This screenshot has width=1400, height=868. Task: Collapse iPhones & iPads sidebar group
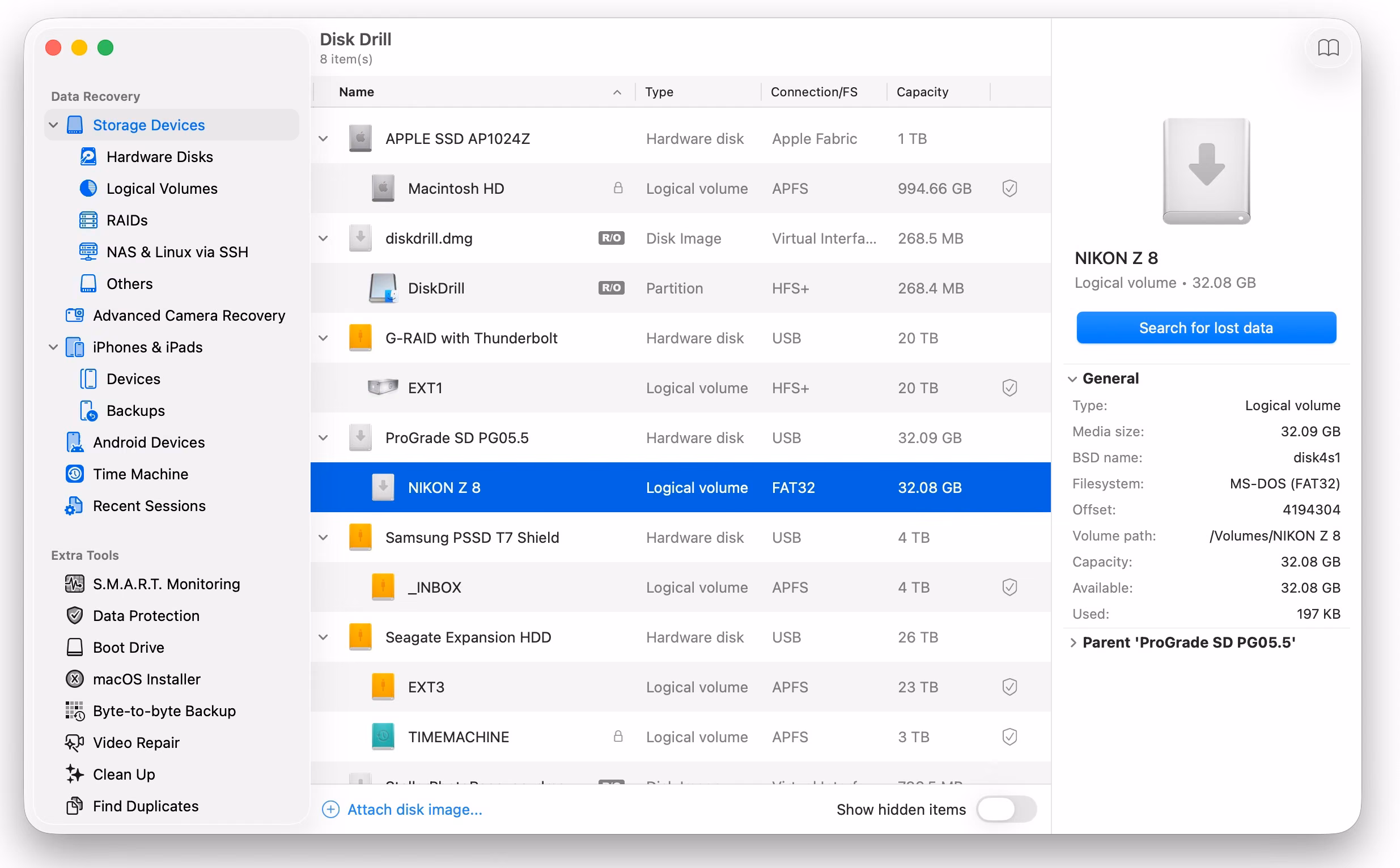(x=53, y=347)
